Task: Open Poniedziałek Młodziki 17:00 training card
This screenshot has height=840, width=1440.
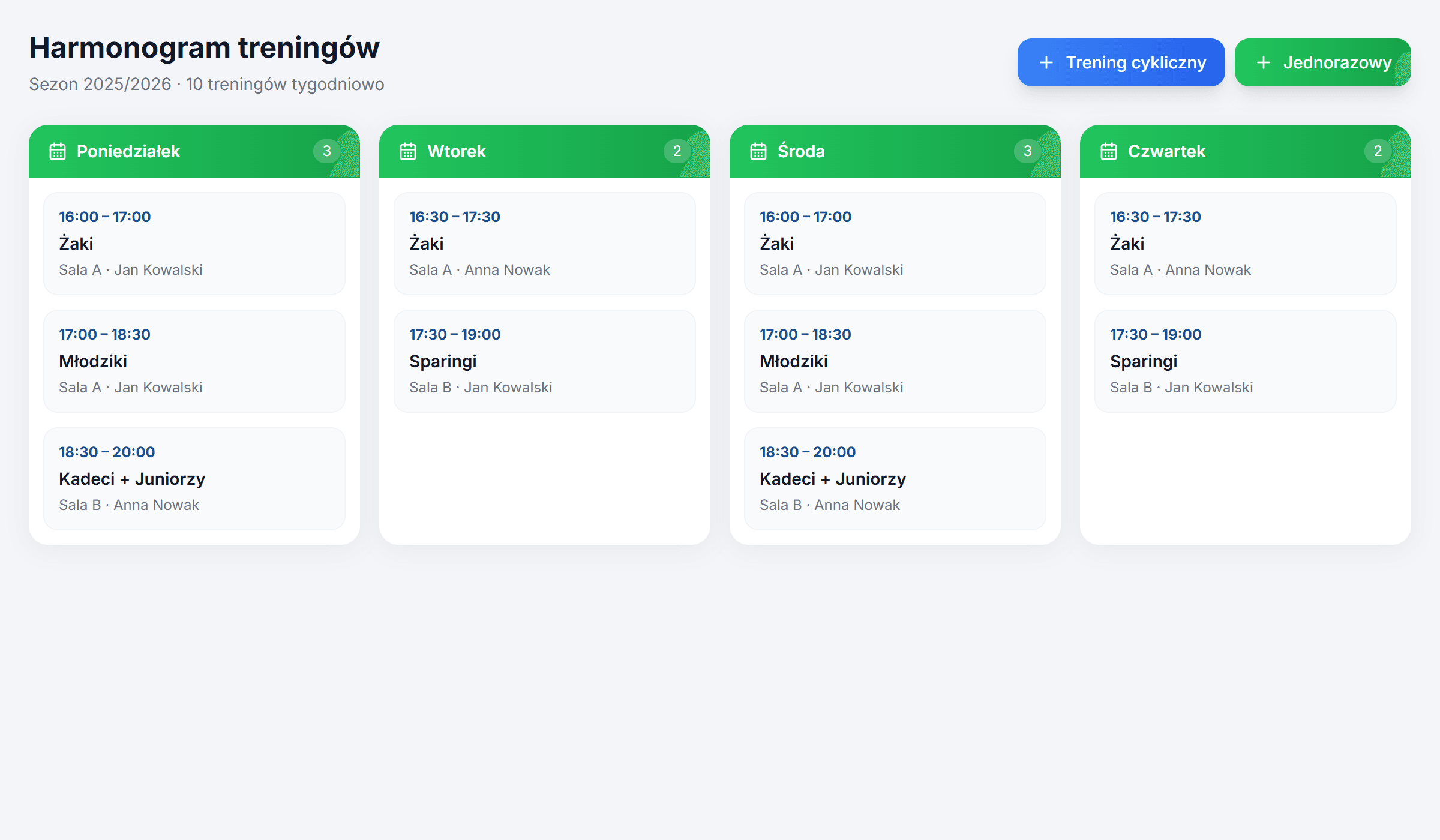Action: pyautogui.click(x=194, y=361)
